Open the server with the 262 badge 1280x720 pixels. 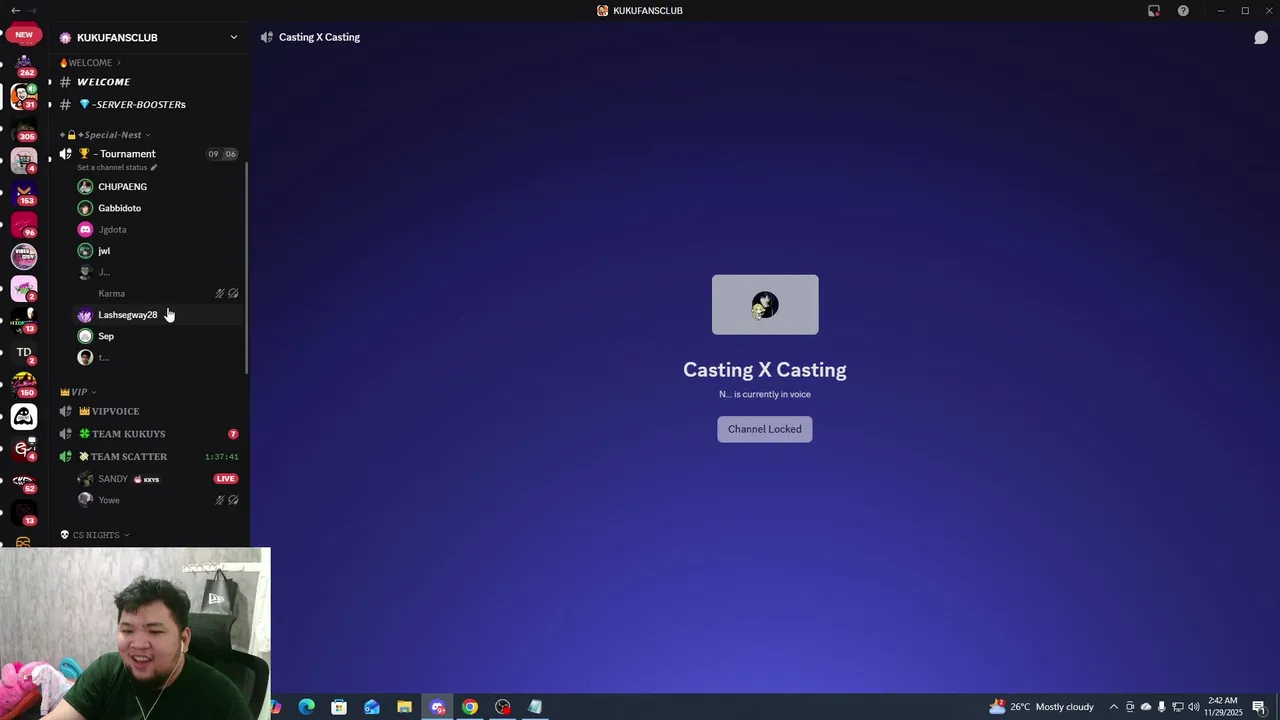point(24,65)
